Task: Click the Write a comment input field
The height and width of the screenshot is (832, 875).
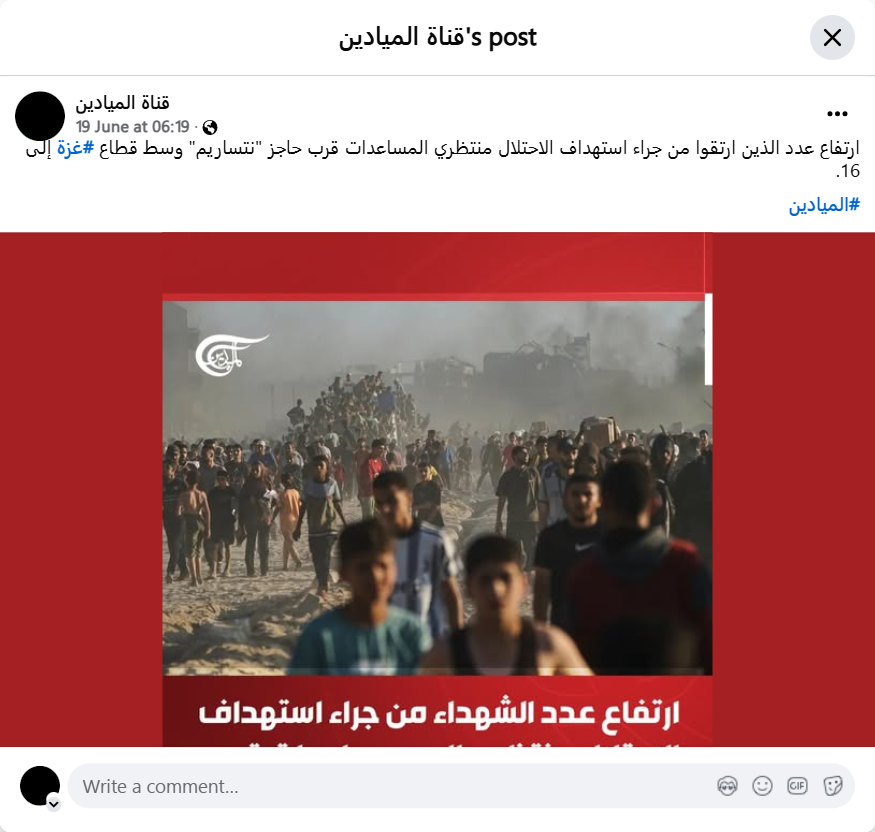Action: coord(391,786)
